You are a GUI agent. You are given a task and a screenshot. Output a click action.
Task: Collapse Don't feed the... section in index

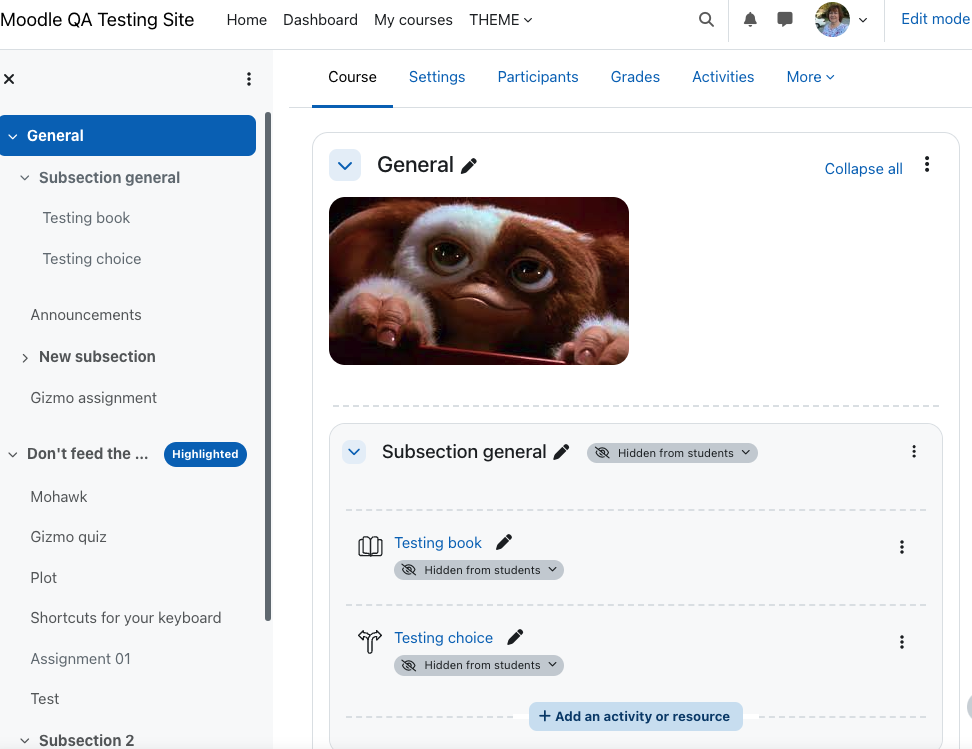12,454
